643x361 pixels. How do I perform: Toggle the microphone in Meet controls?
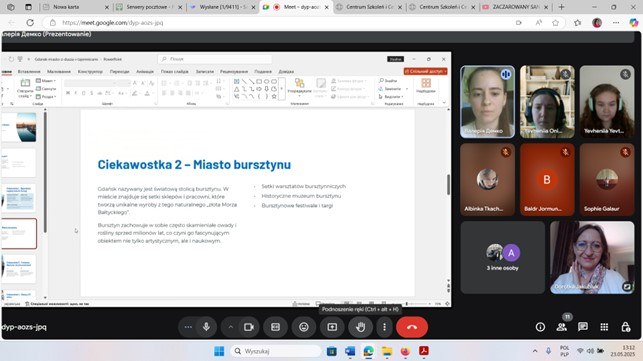(206, 327)
